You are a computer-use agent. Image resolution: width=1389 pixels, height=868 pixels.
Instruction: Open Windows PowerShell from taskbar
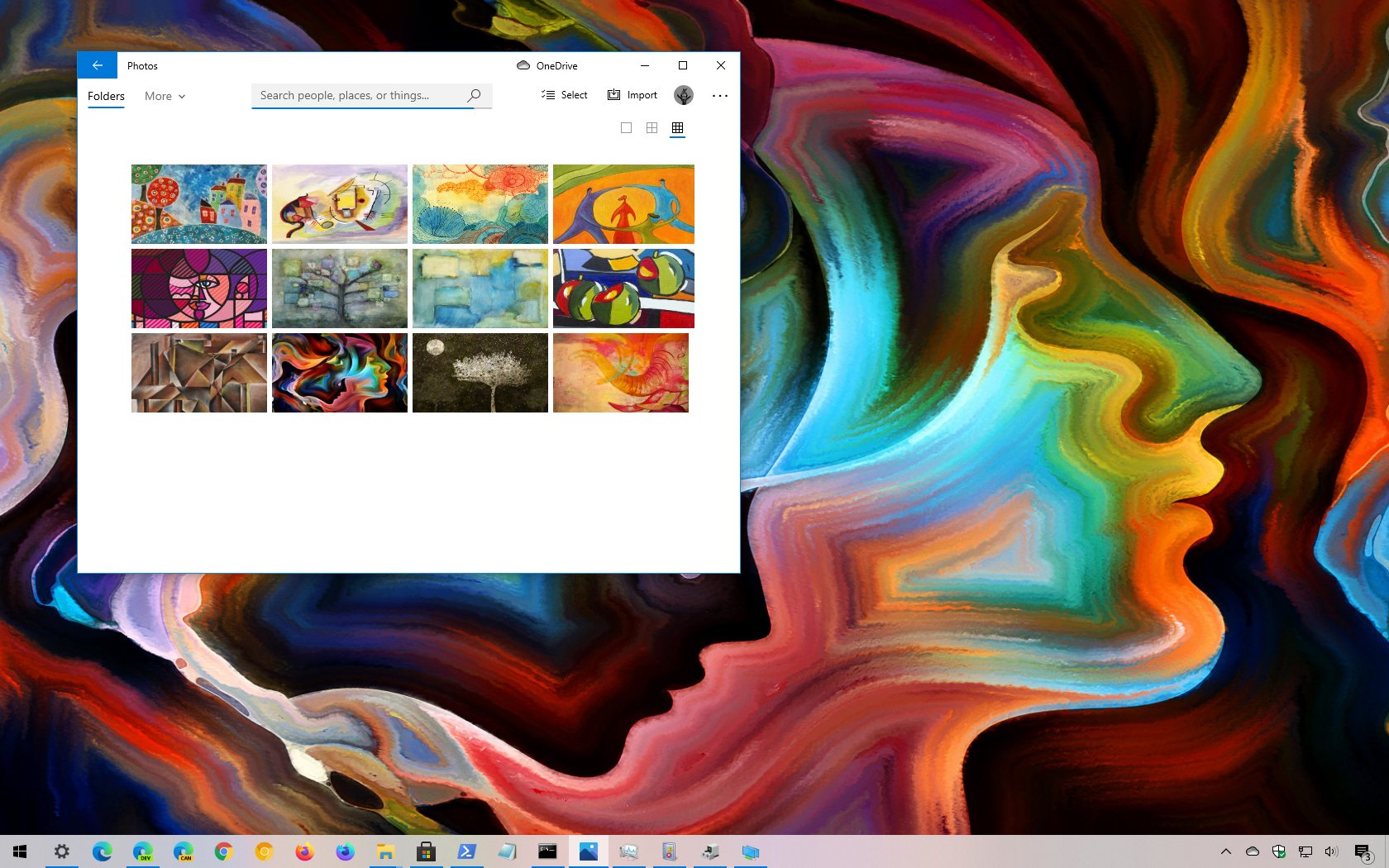pyautogui.click(x=466, y=851)
